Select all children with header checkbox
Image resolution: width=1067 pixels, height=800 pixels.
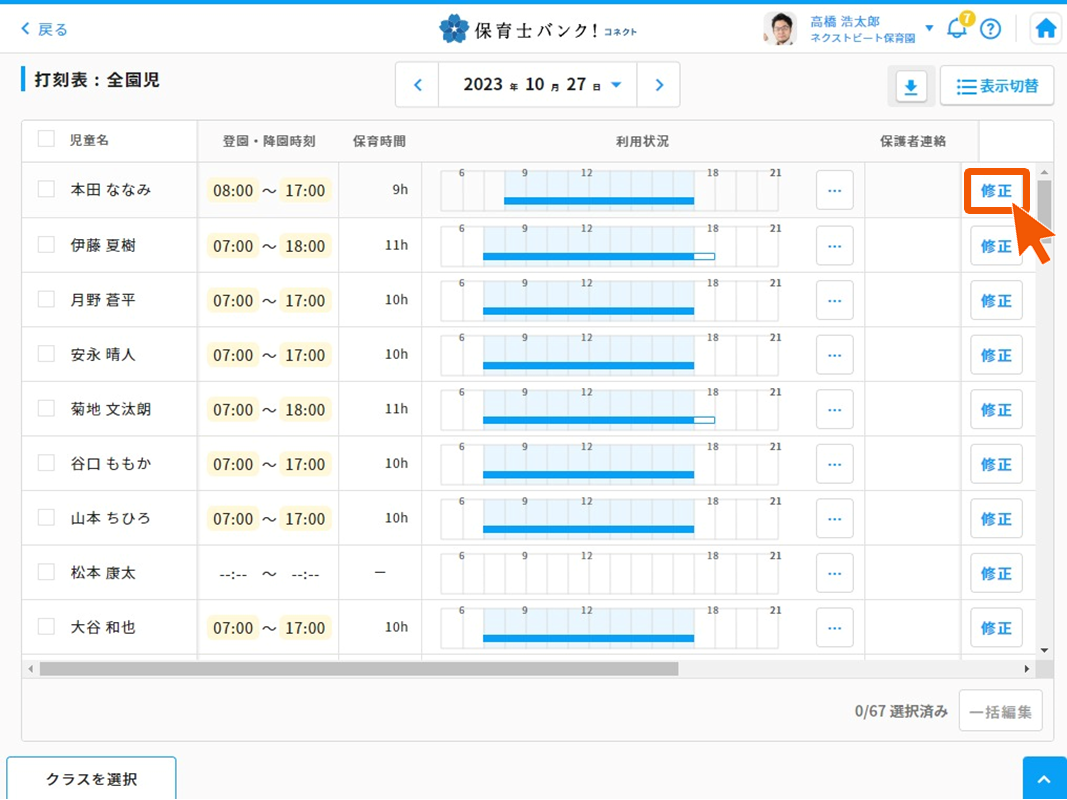coord(46,139)
